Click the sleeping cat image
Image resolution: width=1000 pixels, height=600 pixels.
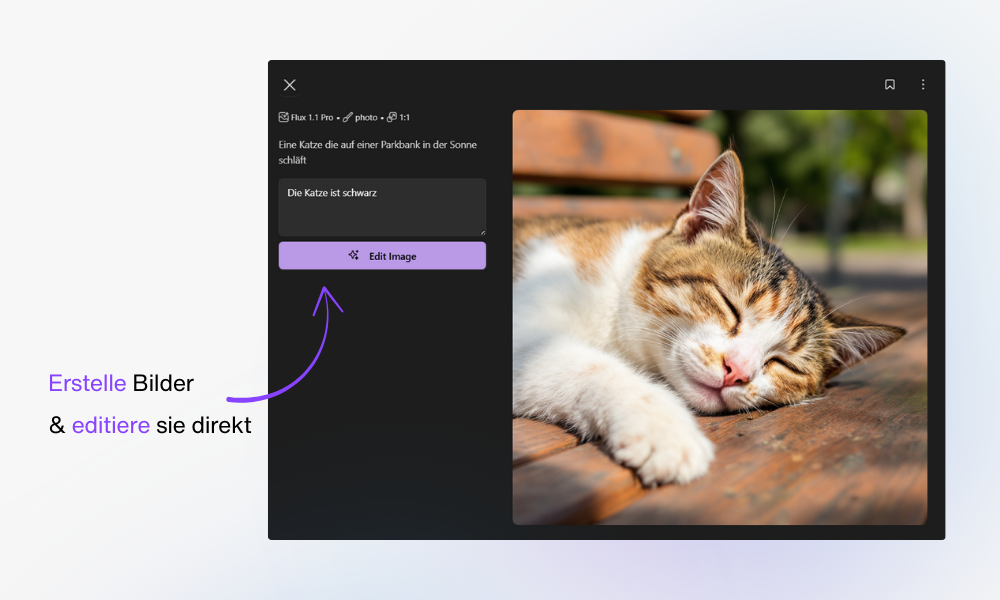click(x=719, y=318)
